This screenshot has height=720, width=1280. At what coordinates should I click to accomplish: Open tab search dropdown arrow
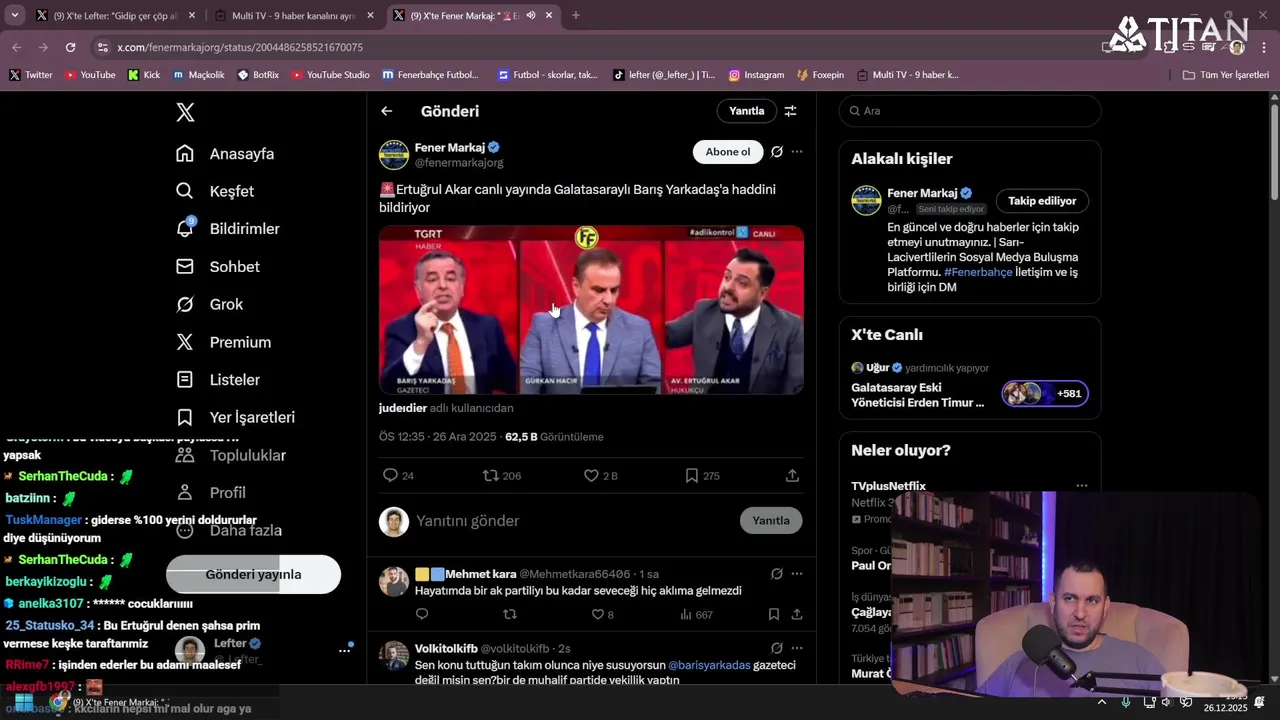point(14,16)
